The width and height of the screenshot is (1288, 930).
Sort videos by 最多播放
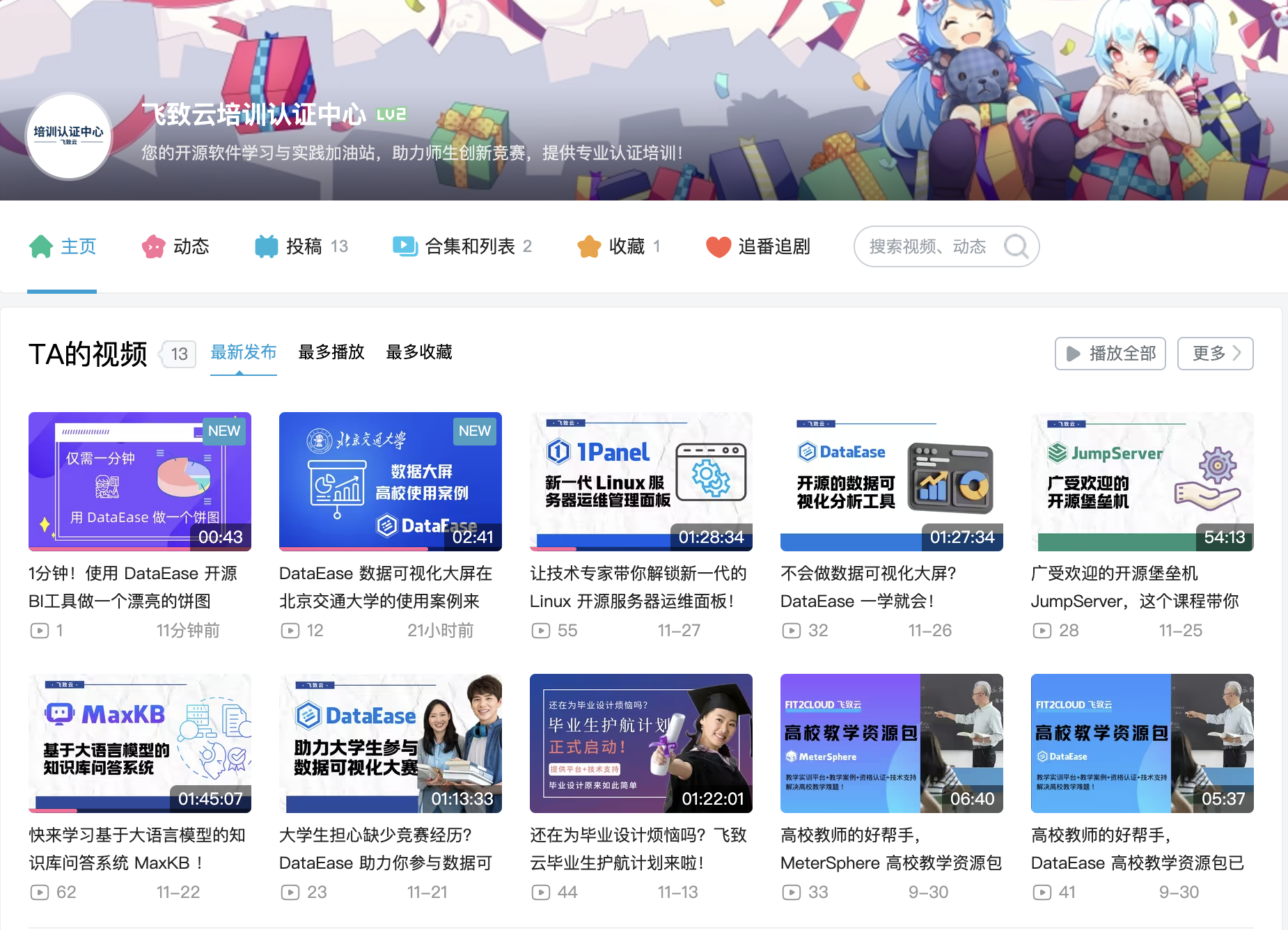pyautogui.click(x=331, y=352)
